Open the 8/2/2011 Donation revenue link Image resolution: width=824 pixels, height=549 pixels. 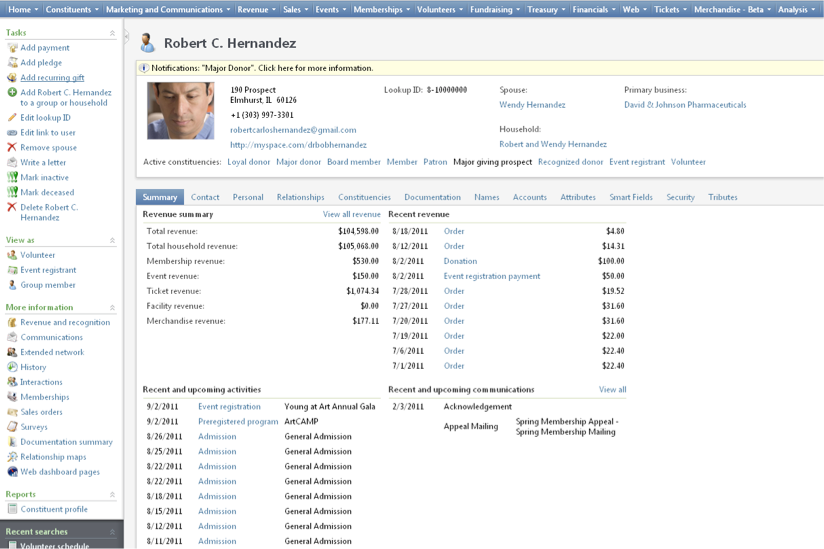(460, 261)
